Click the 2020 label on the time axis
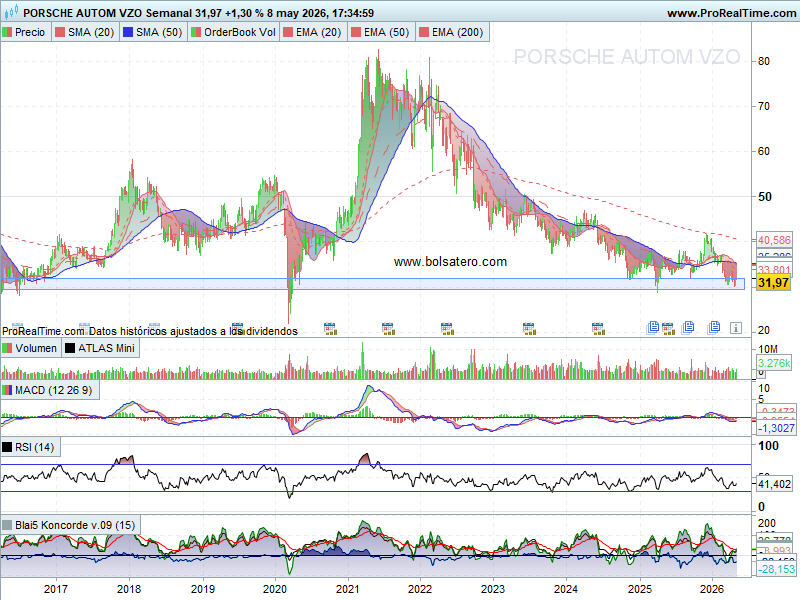Image resolution: width=800 pixels, height=600 pixels. [x=275, y=589]
